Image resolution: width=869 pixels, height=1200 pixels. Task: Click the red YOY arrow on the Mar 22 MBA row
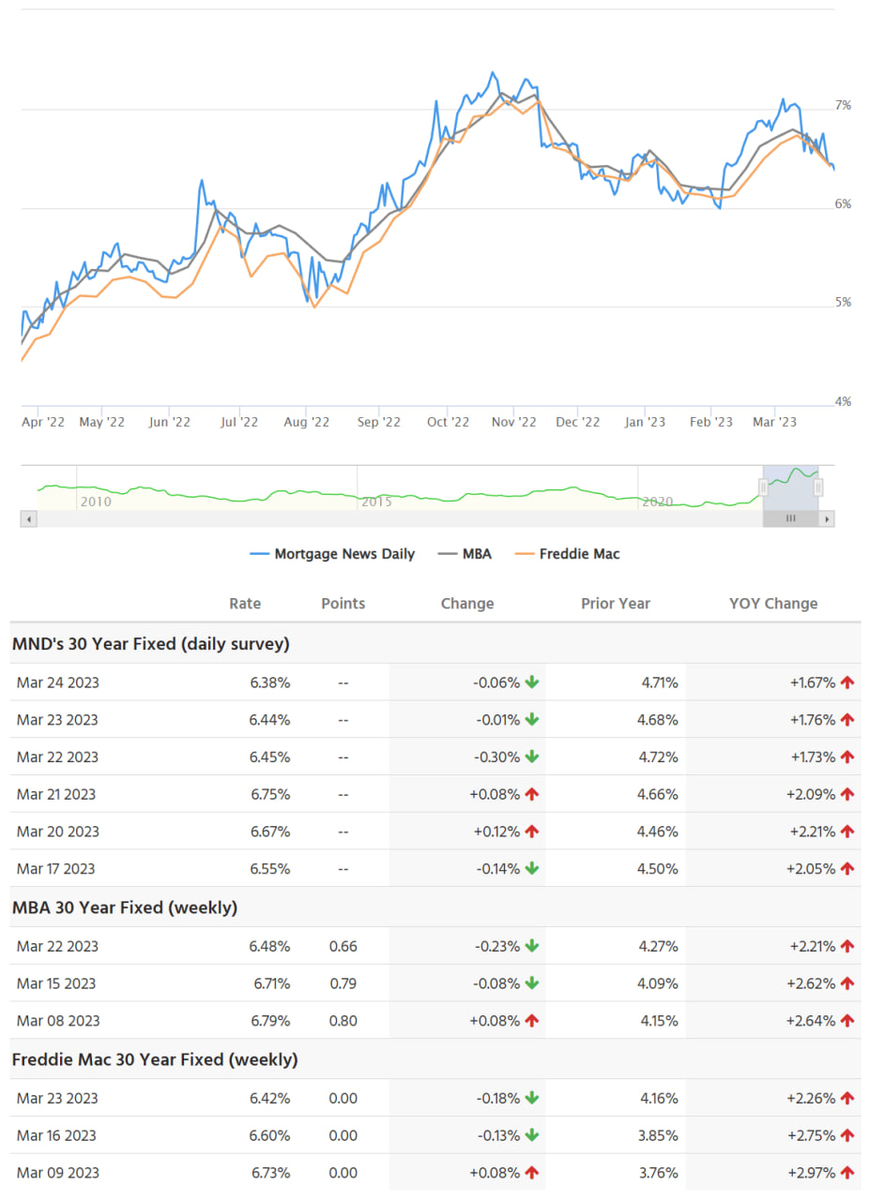[x=848, y=946]
